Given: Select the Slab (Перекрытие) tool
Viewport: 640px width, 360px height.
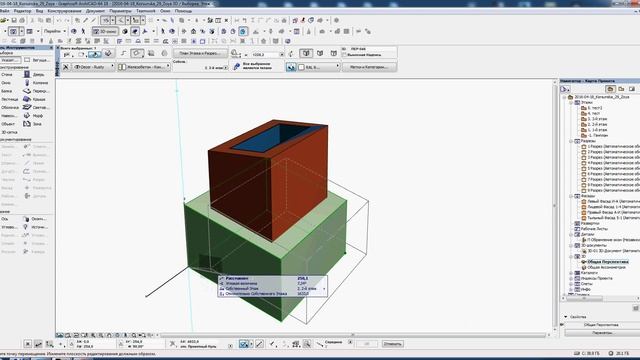Looking at the screenshot, I should click(37, 91).
